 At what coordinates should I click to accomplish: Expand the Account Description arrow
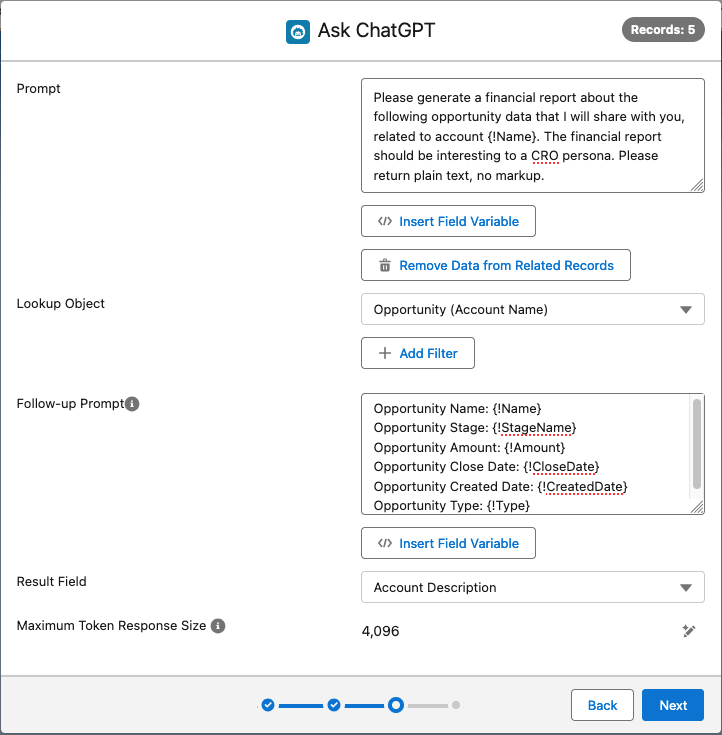(x=686, y=588)
